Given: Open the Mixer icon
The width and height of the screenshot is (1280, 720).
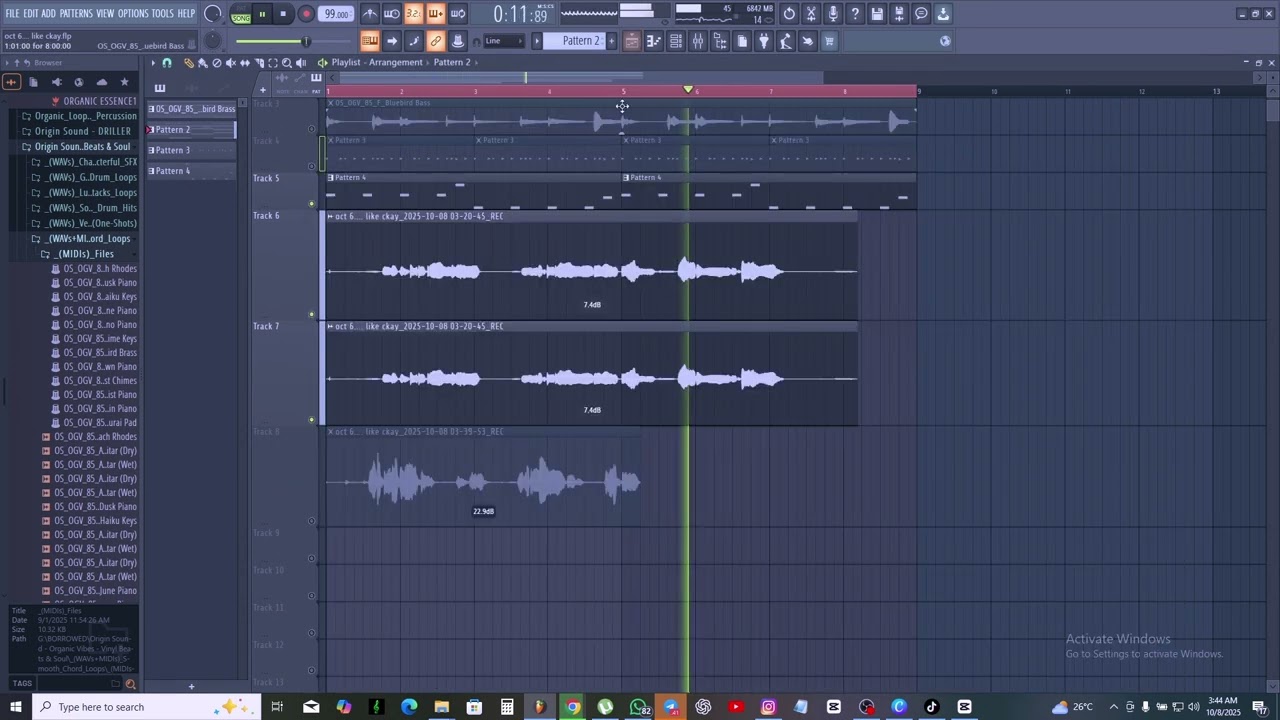Looking at the screenshot, I should (x=698, y=41).
